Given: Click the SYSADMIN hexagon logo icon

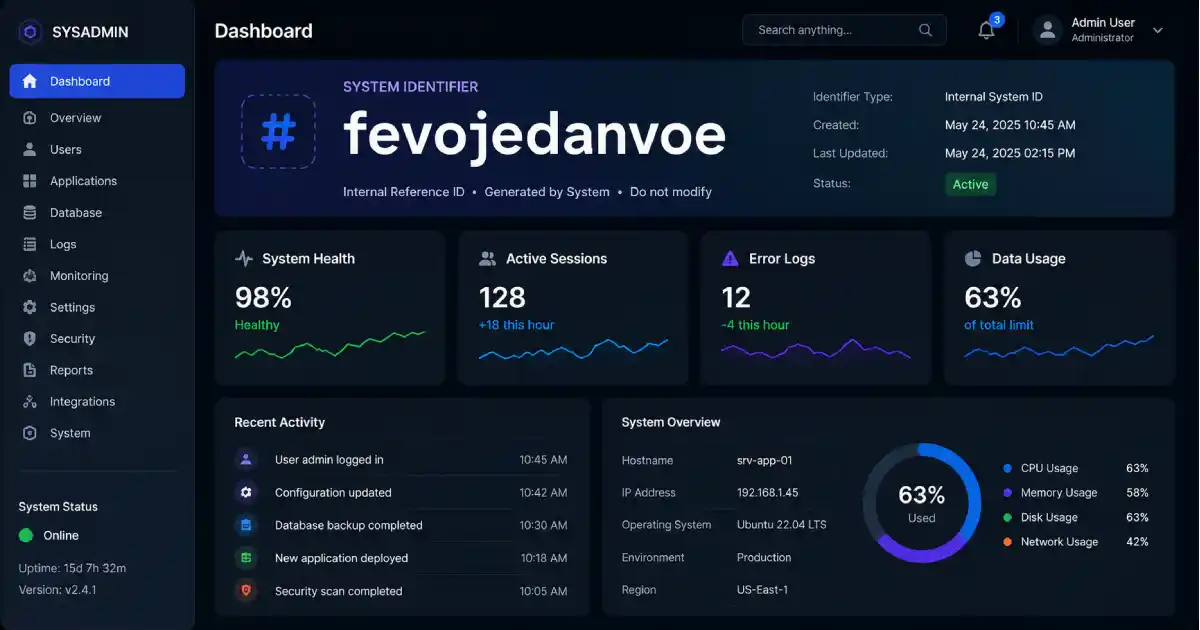Looking at the screenshot, I should (x=30, y=32).
